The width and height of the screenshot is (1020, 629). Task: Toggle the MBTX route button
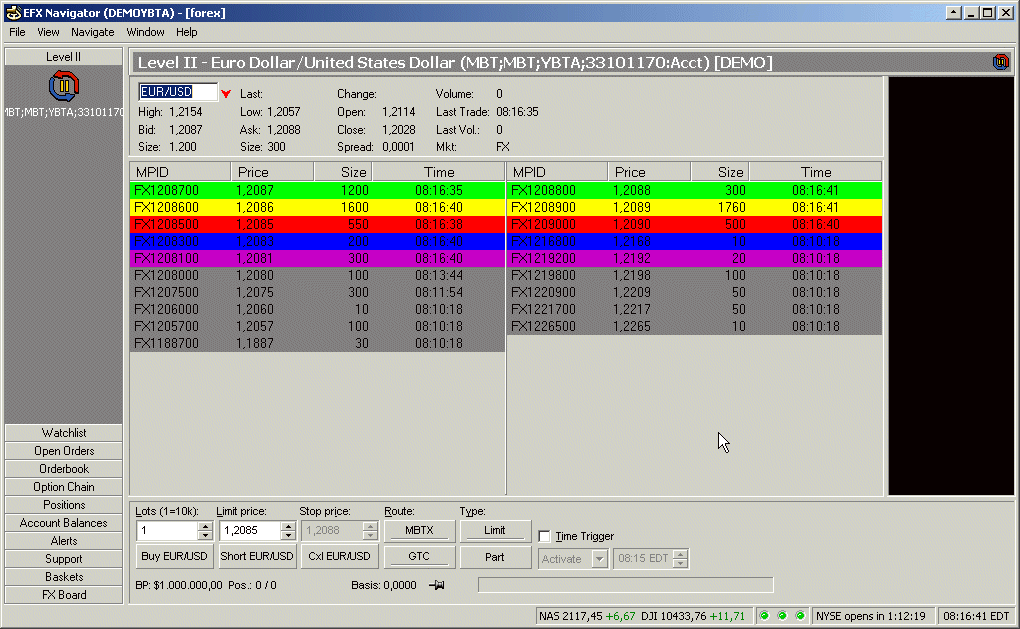(419, 531)
